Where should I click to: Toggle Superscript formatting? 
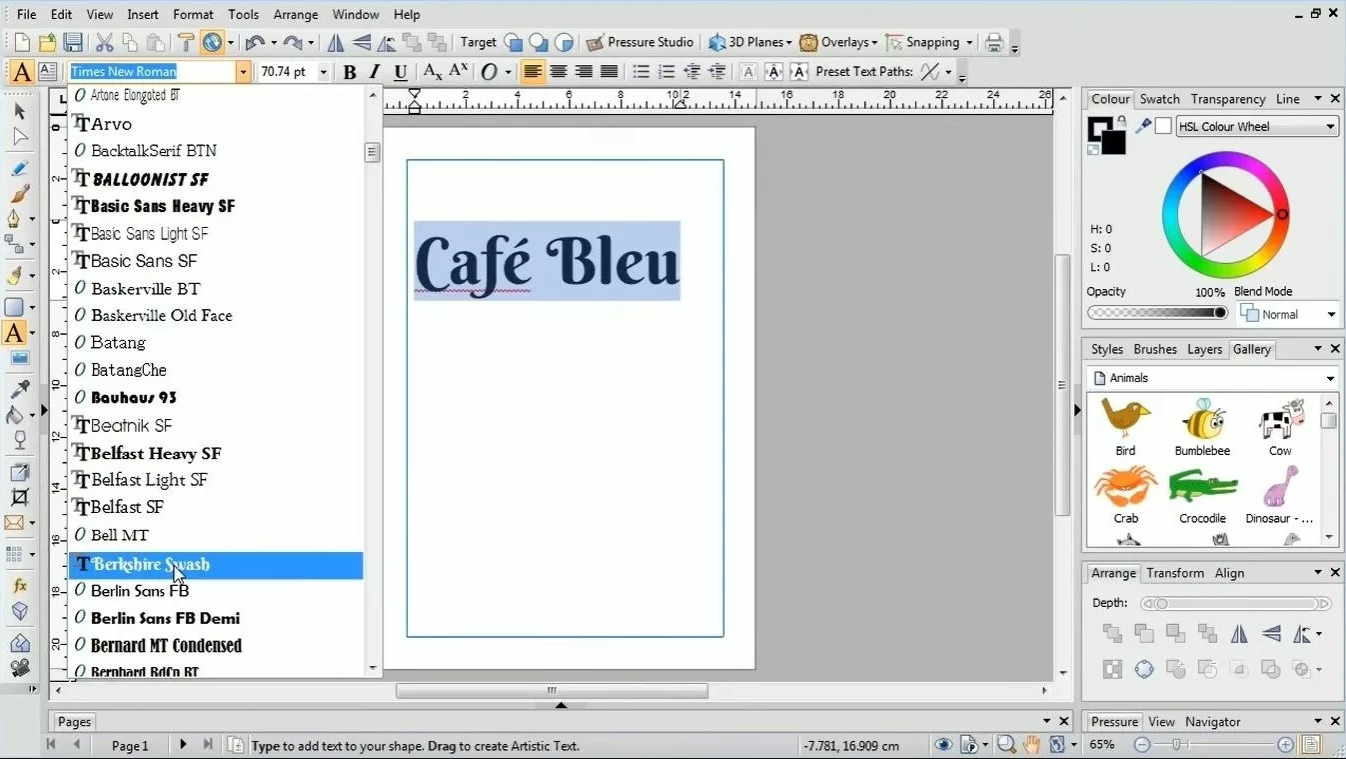[x=458, y=72]
